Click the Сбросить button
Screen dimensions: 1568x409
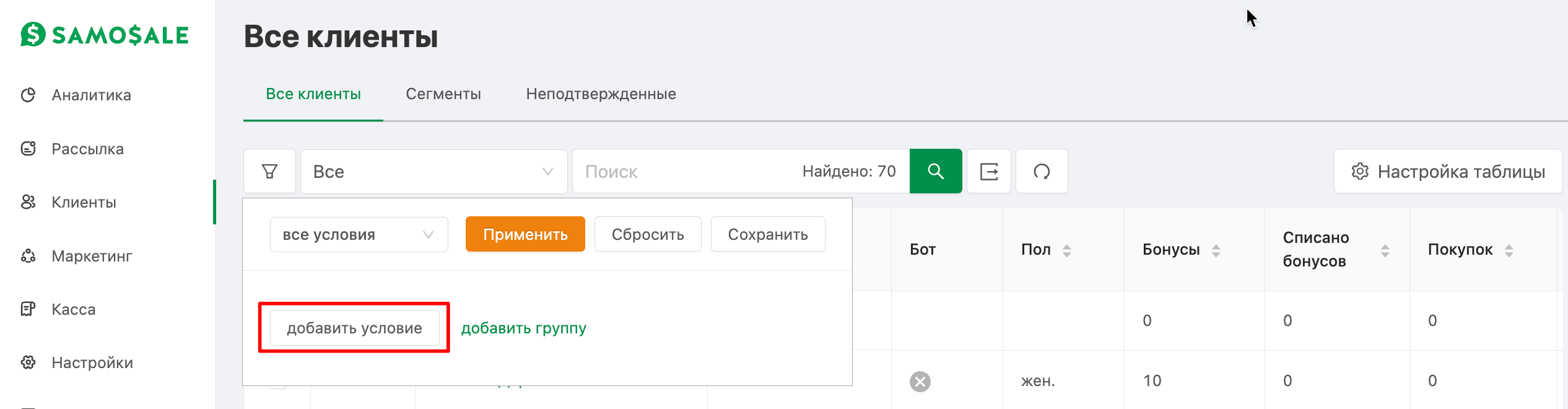point(648,234)
